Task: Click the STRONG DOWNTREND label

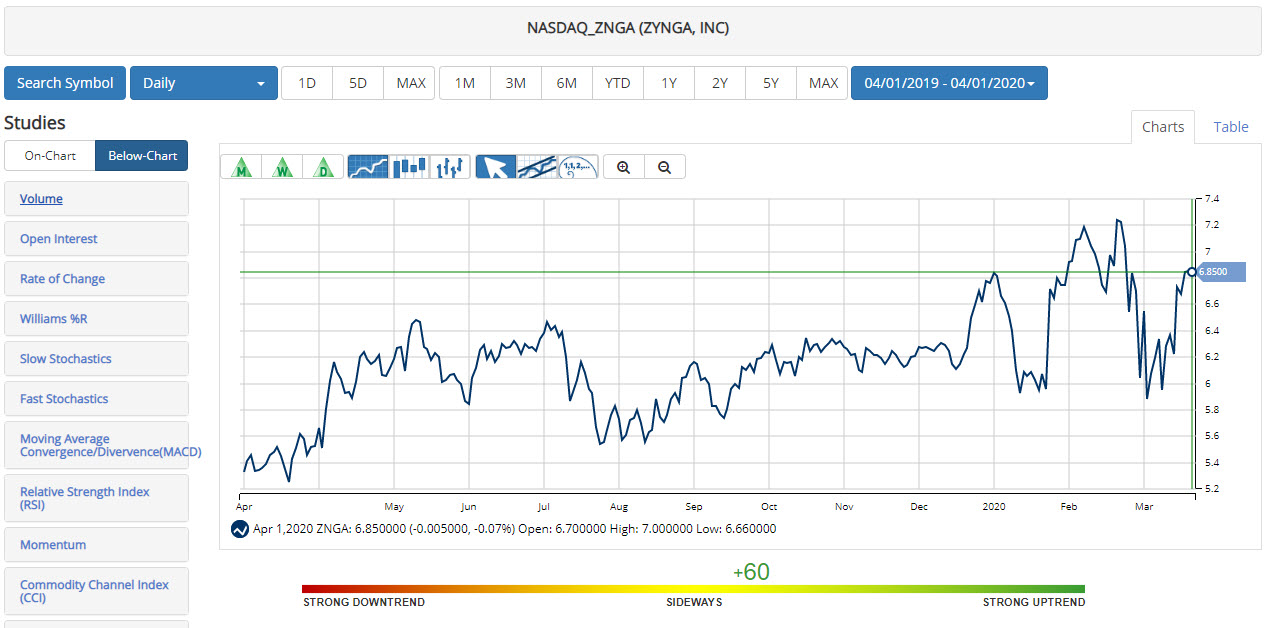Action: [x=364, y=602]
